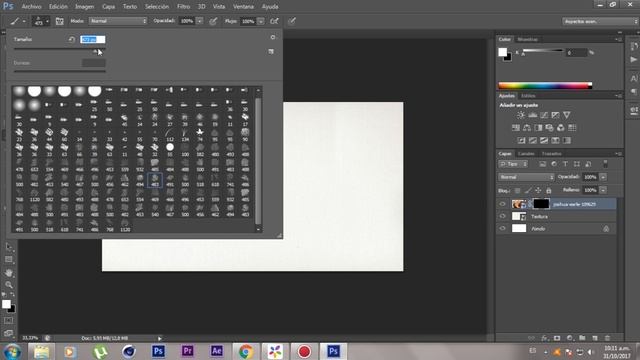Open the brush preset picker dropdown
Viewport: 640px width, 360px height.
click(41, 21)
